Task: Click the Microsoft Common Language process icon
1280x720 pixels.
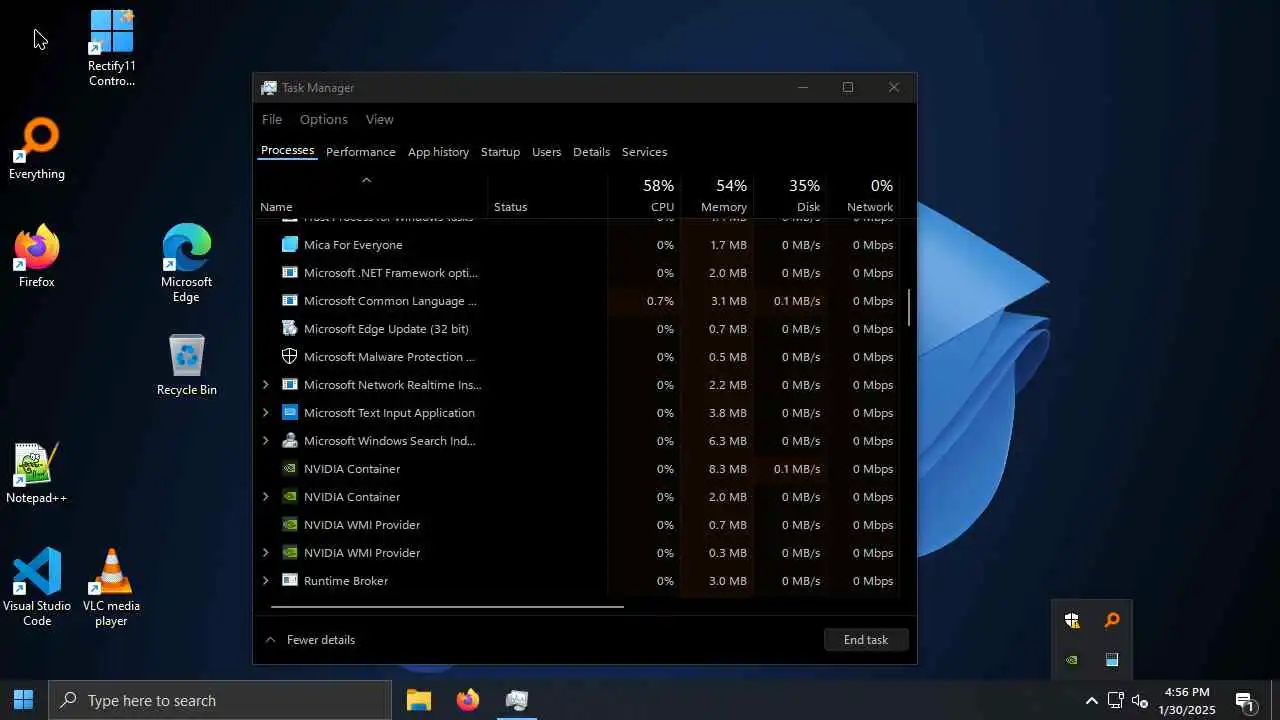Action: 290,300
